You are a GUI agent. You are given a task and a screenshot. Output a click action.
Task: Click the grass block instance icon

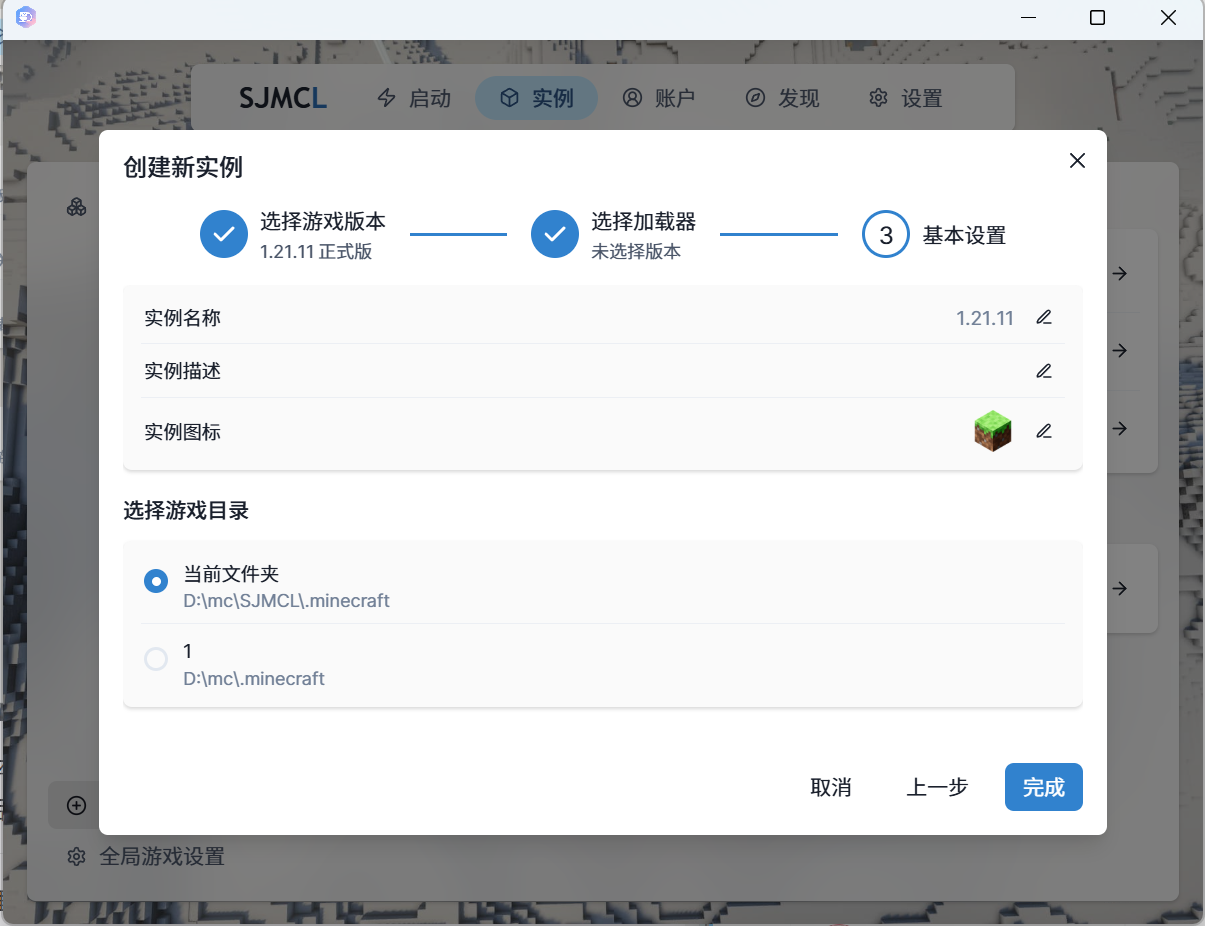coord(992,431)
